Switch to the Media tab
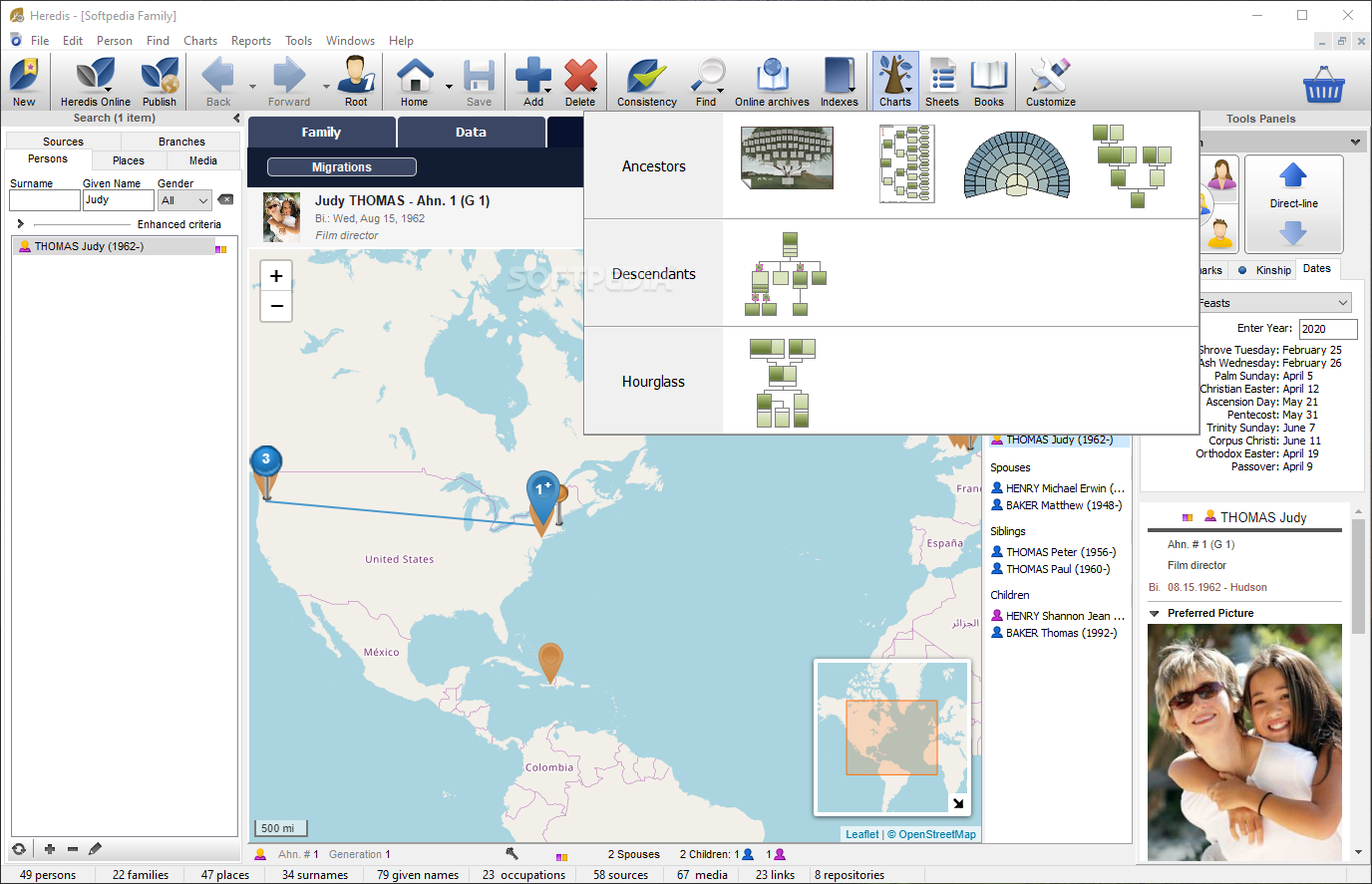Viewport: 1372px width, 884px height. click(203, 160)
